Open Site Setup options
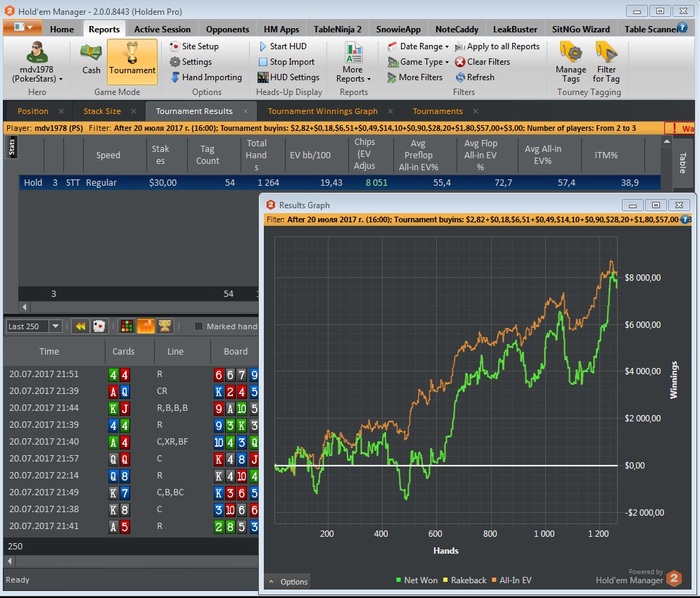Screen dimensions: 700x598 click(195, 46)
